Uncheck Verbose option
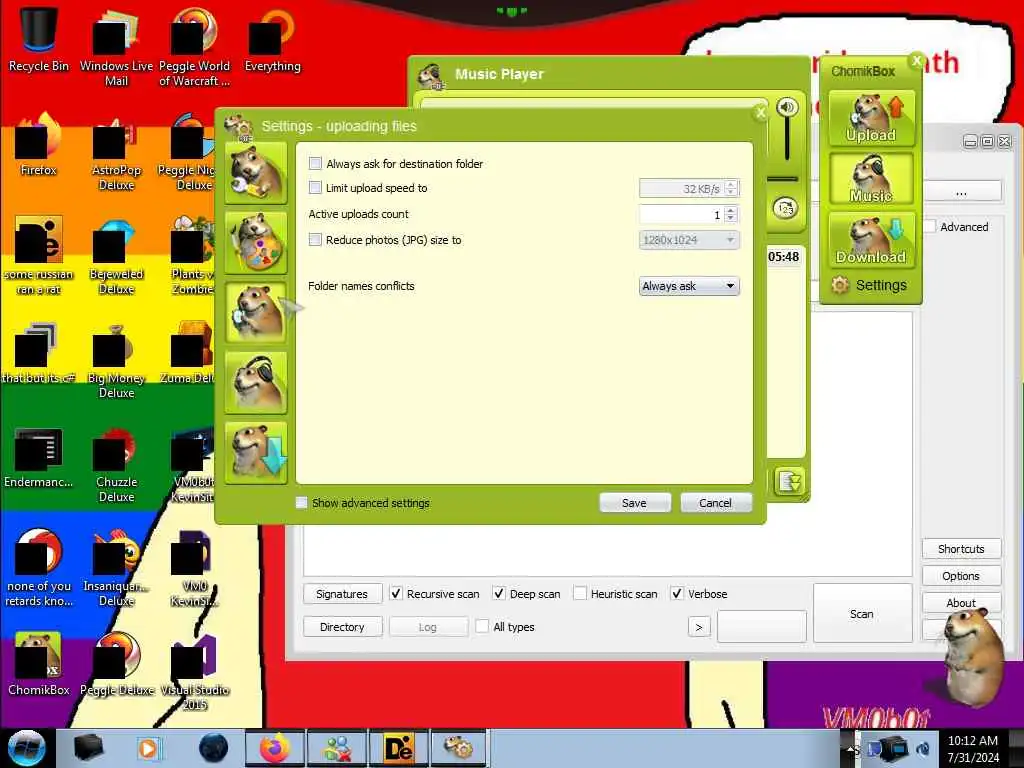 [677, 593]
